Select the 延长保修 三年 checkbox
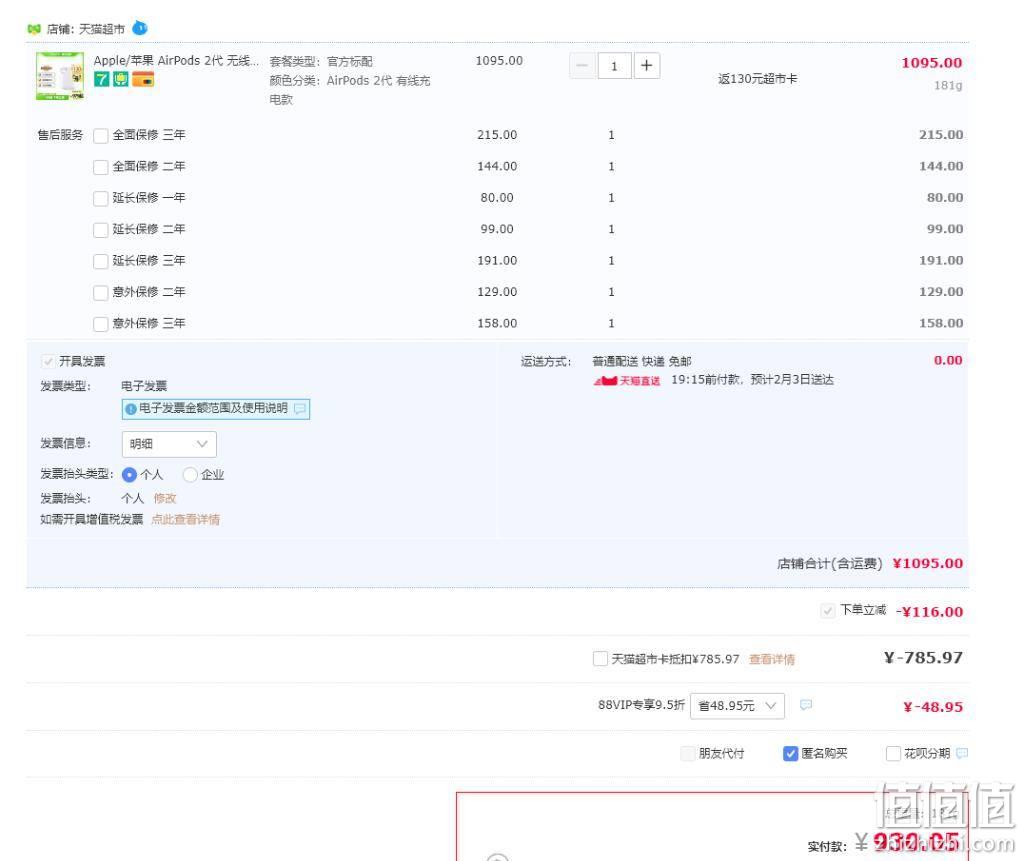 101,261
